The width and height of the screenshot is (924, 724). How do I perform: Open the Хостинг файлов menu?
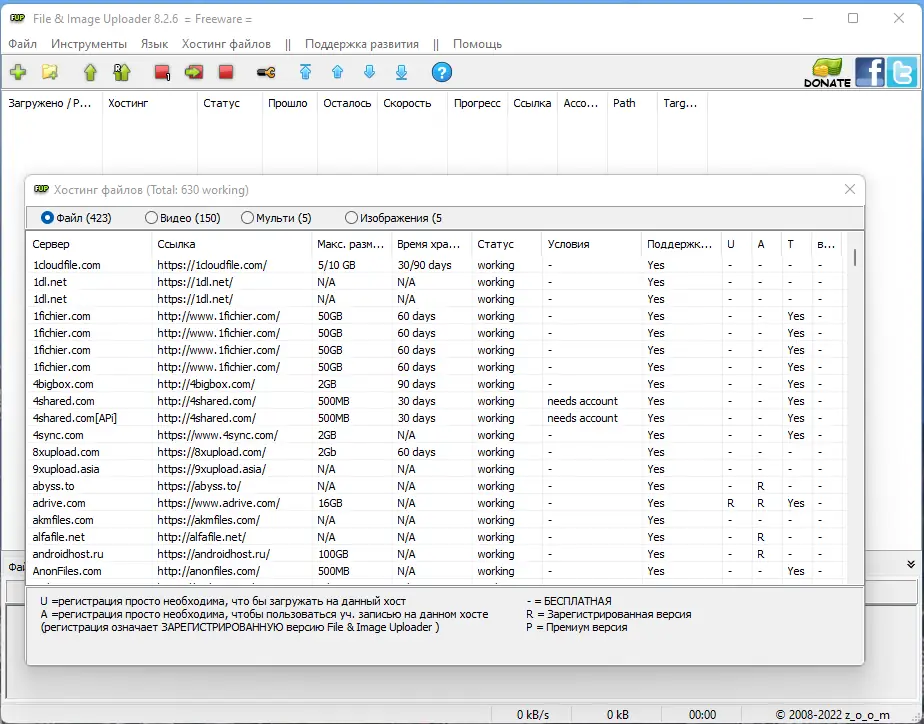(x=226, y=44)
